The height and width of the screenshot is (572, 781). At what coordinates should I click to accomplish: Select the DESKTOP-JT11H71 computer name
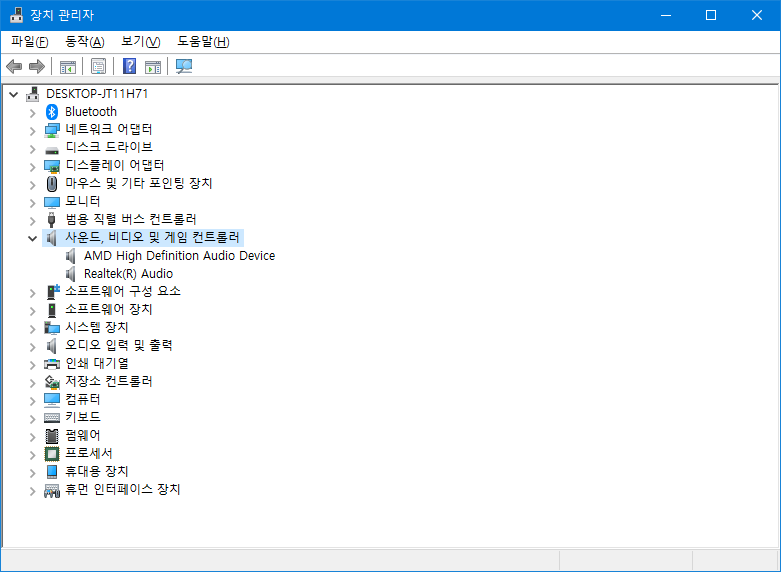click(97, 94)
